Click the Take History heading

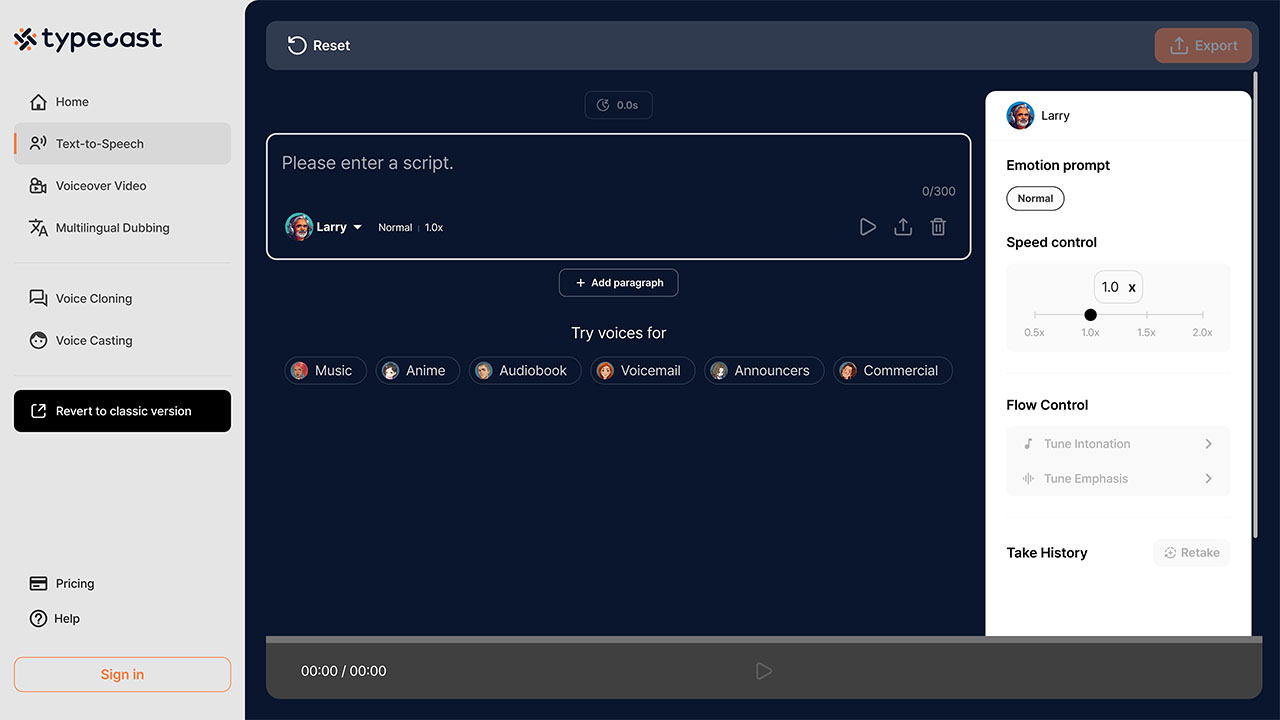1047,553
